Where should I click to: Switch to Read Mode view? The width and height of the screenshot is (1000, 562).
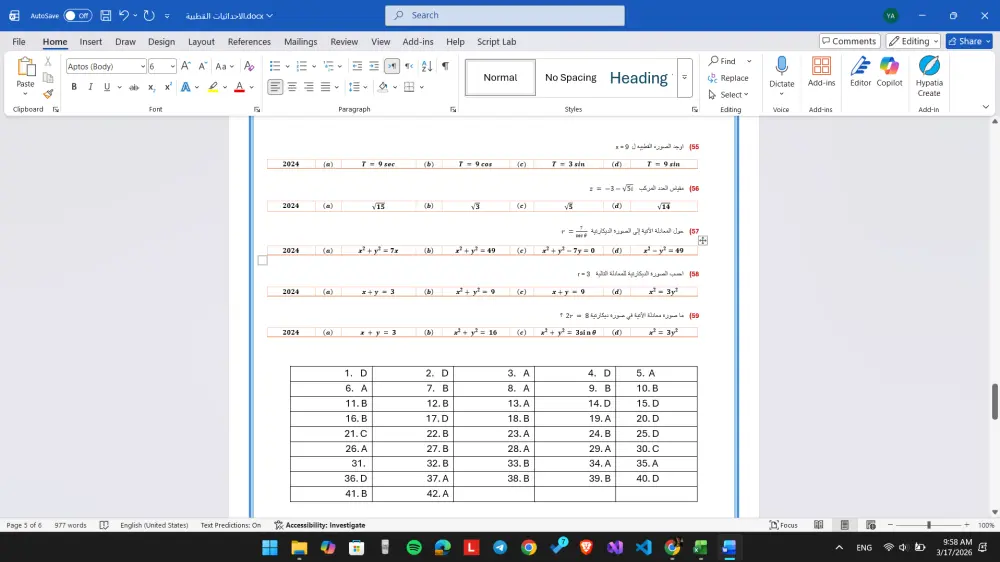[x=819, y=525]
